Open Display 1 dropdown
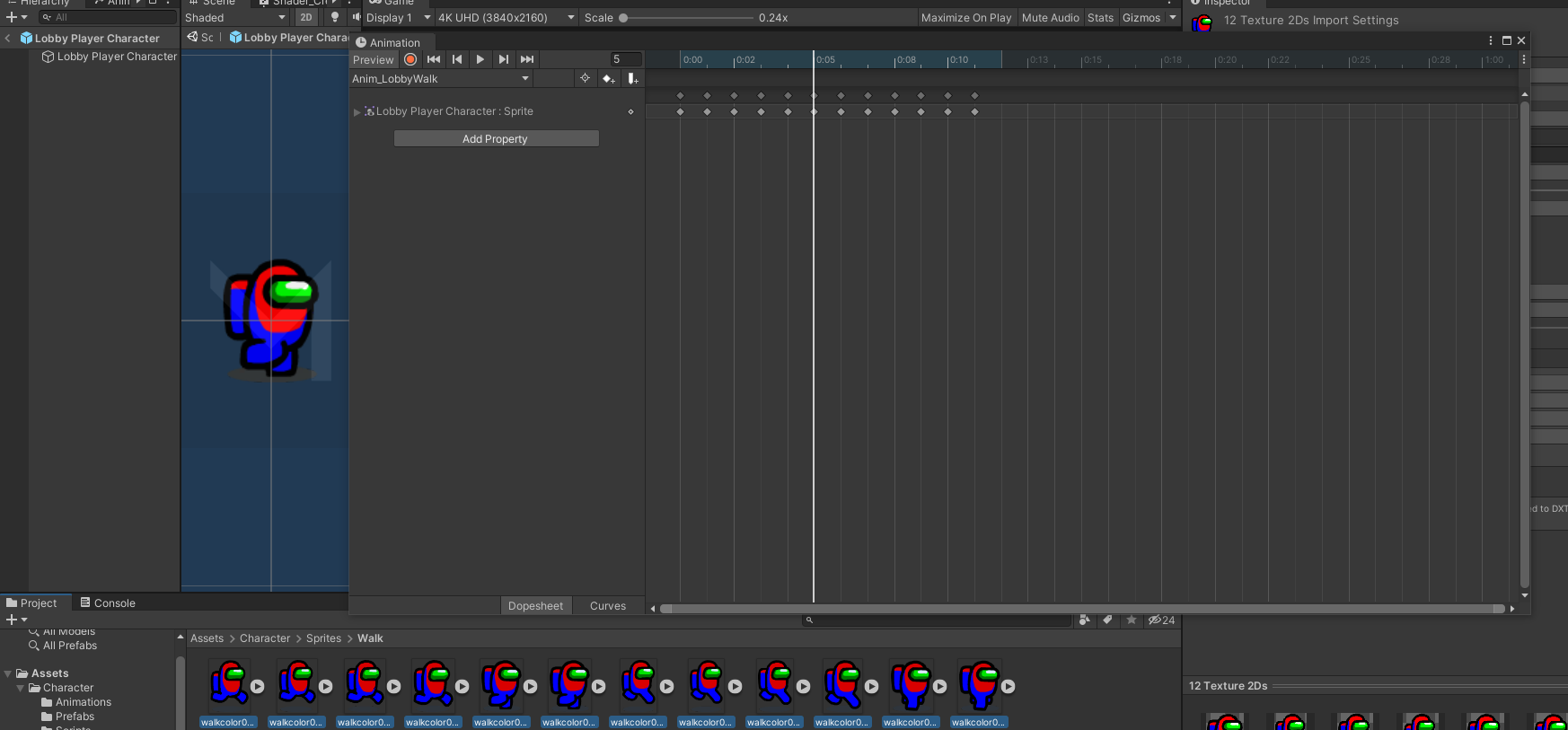The image size is (1568, 730). coord(398,17)
